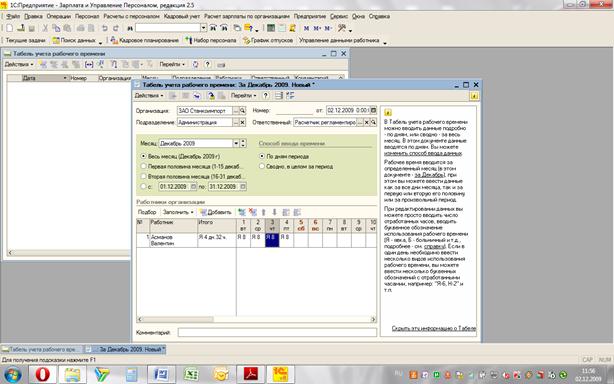Viewport: 614px width, 384px height.
Task: Open the Заполнить dropdown above workers table
Action: click(178, 212)
